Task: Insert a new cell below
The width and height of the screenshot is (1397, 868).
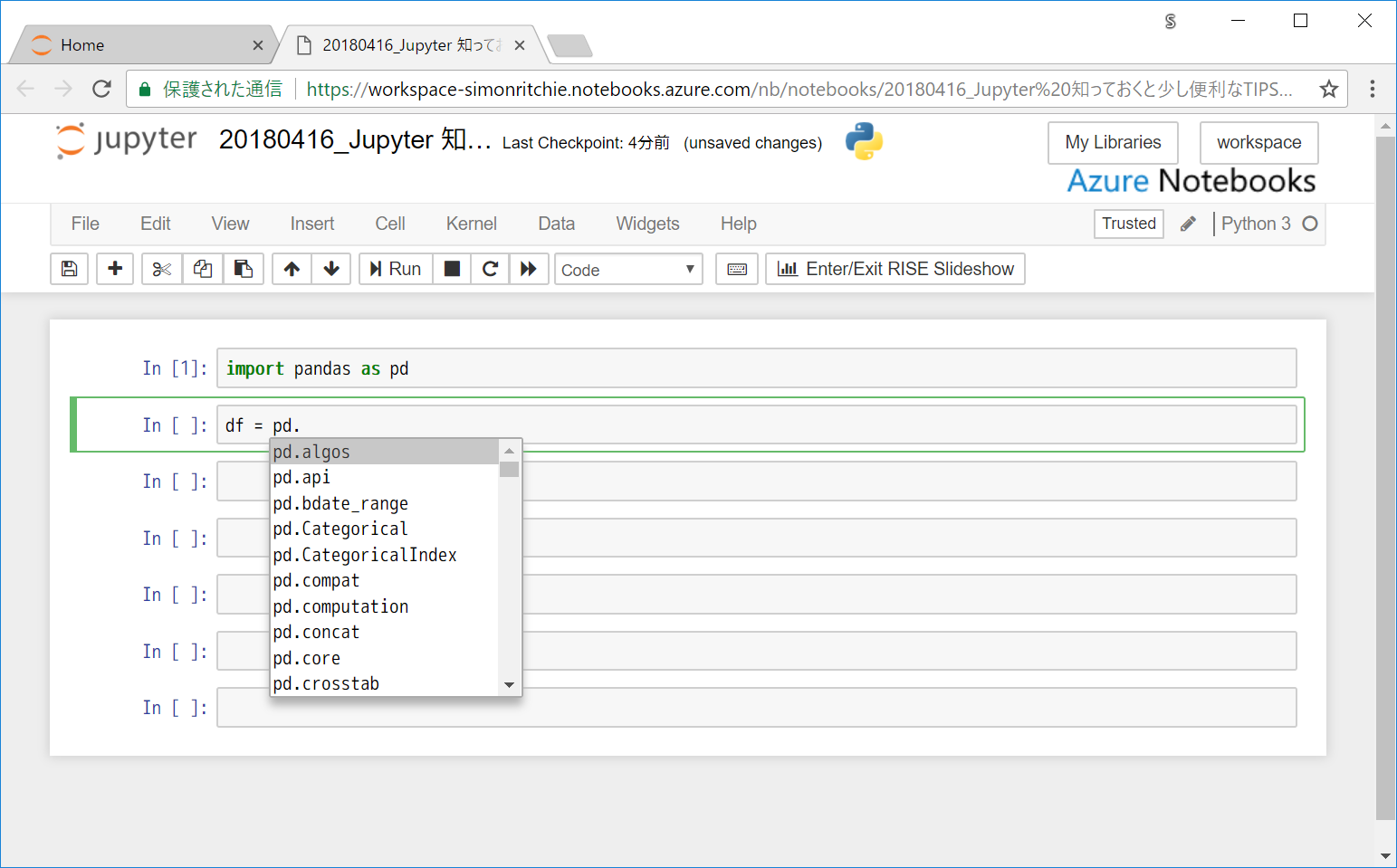Action: tap(114, 269)
